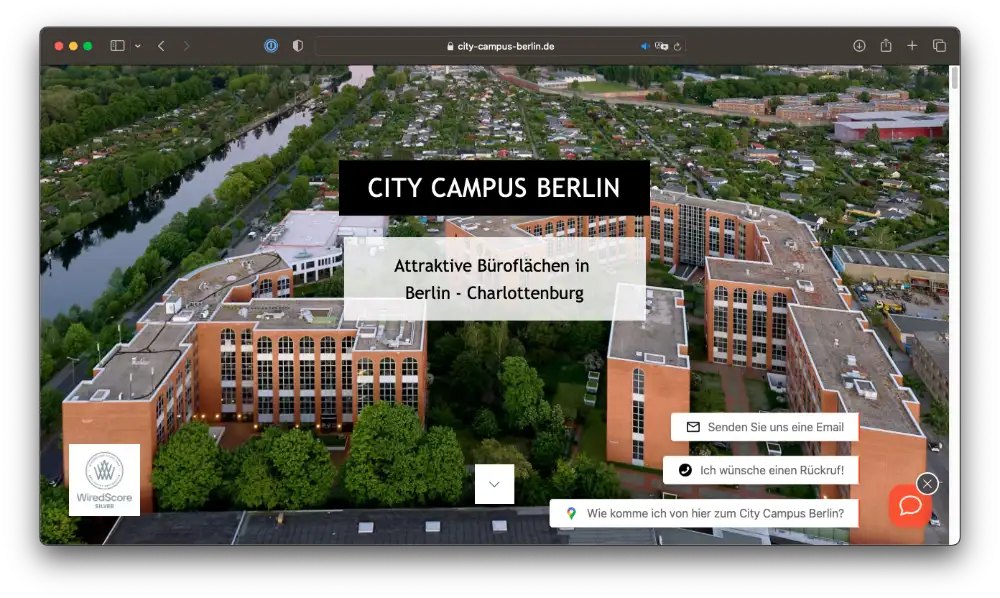1000x598 pixels.
Task: Click the scroll-down chevron box
Action: click(494, 484)
